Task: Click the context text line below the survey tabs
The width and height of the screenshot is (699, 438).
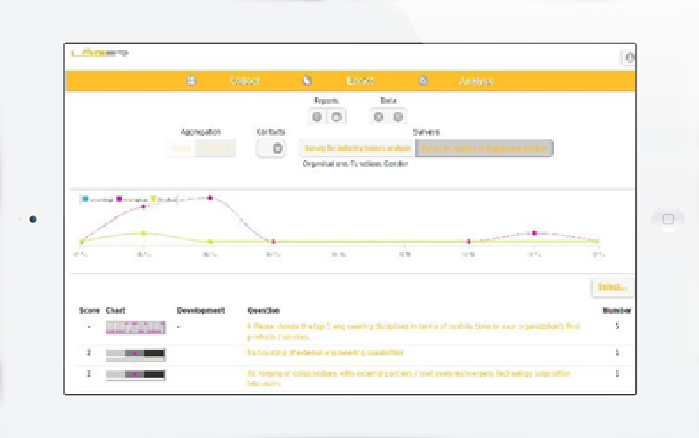Action: point(355,164)
